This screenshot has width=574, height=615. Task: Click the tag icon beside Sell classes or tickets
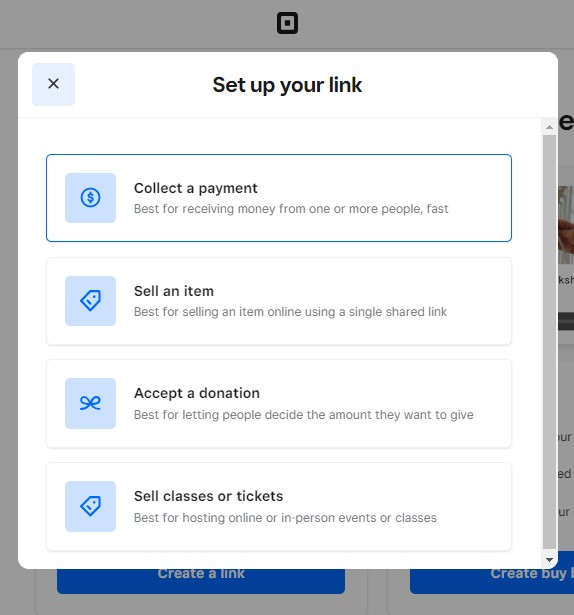(91, 506)
